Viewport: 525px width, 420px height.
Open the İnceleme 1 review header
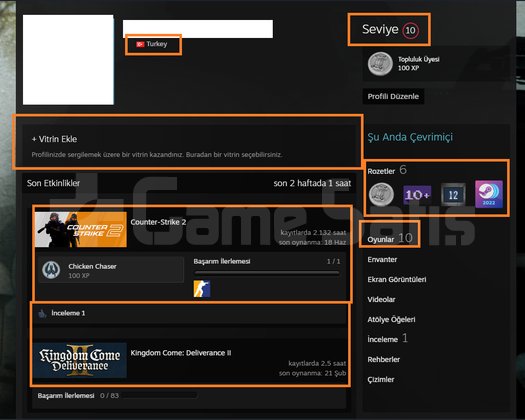[68, 313]
